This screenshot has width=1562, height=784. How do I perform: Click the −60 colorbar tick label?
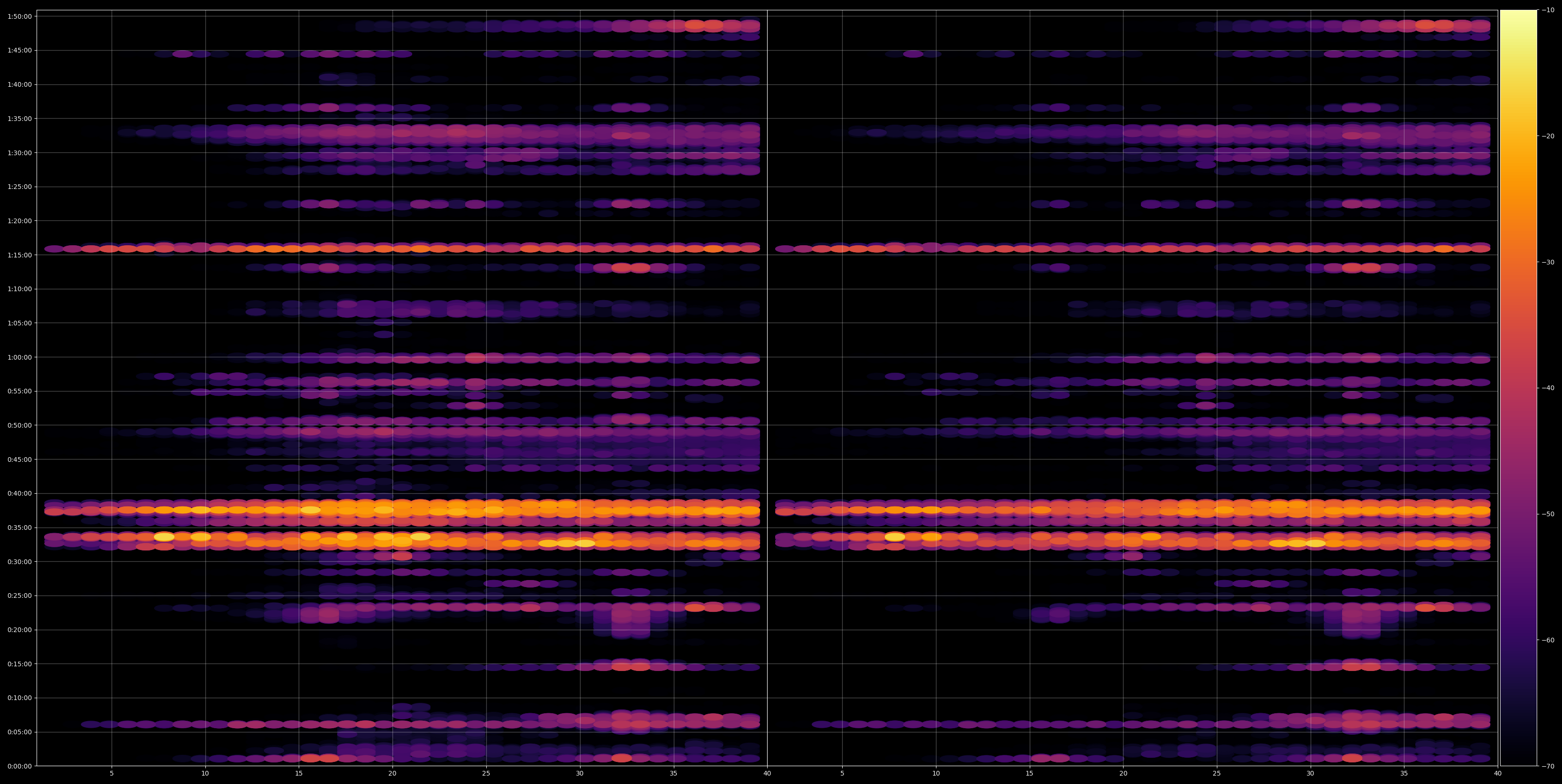coord(1548,640)
